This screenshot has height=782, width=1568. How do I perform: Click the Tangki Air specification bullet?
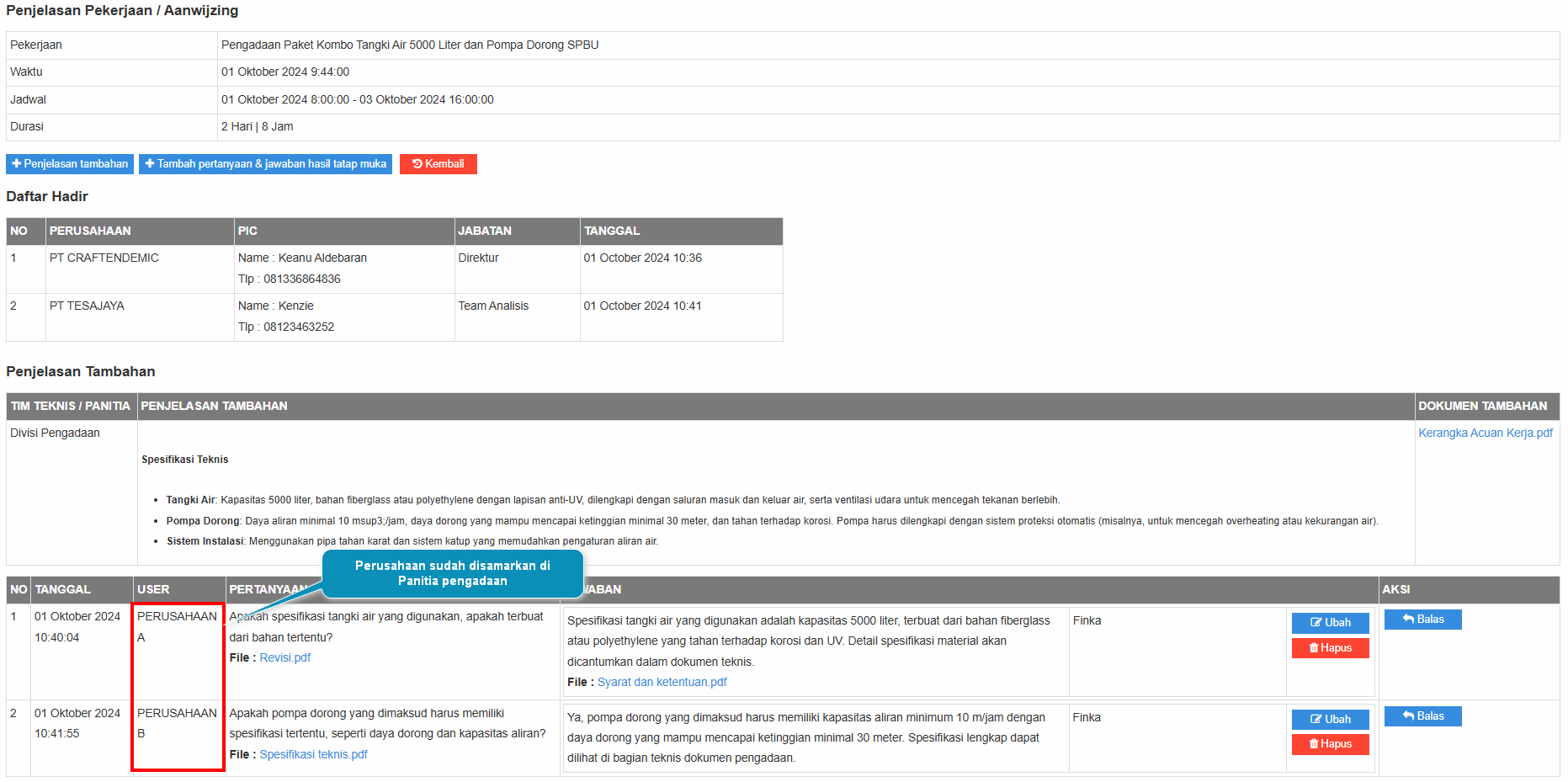(613, 500)
